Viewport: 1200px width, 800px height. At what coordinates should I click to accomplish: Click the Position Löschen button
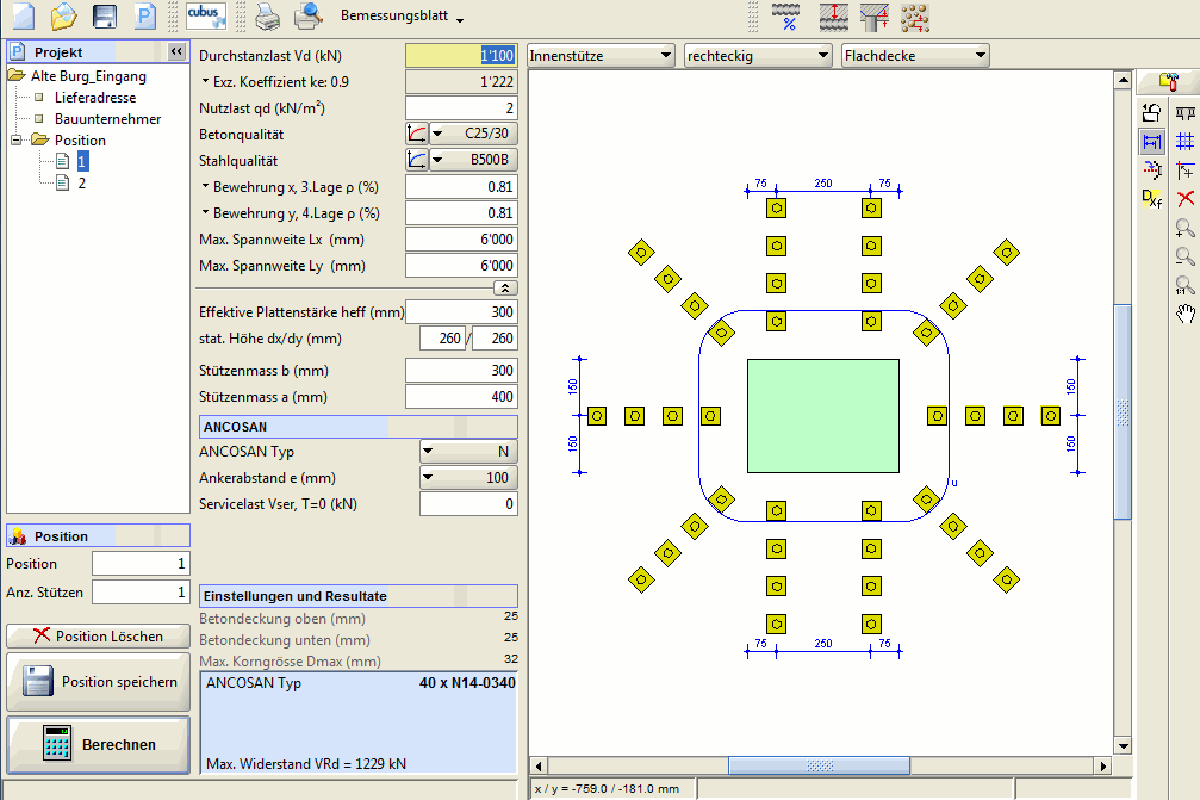(98, 635)
